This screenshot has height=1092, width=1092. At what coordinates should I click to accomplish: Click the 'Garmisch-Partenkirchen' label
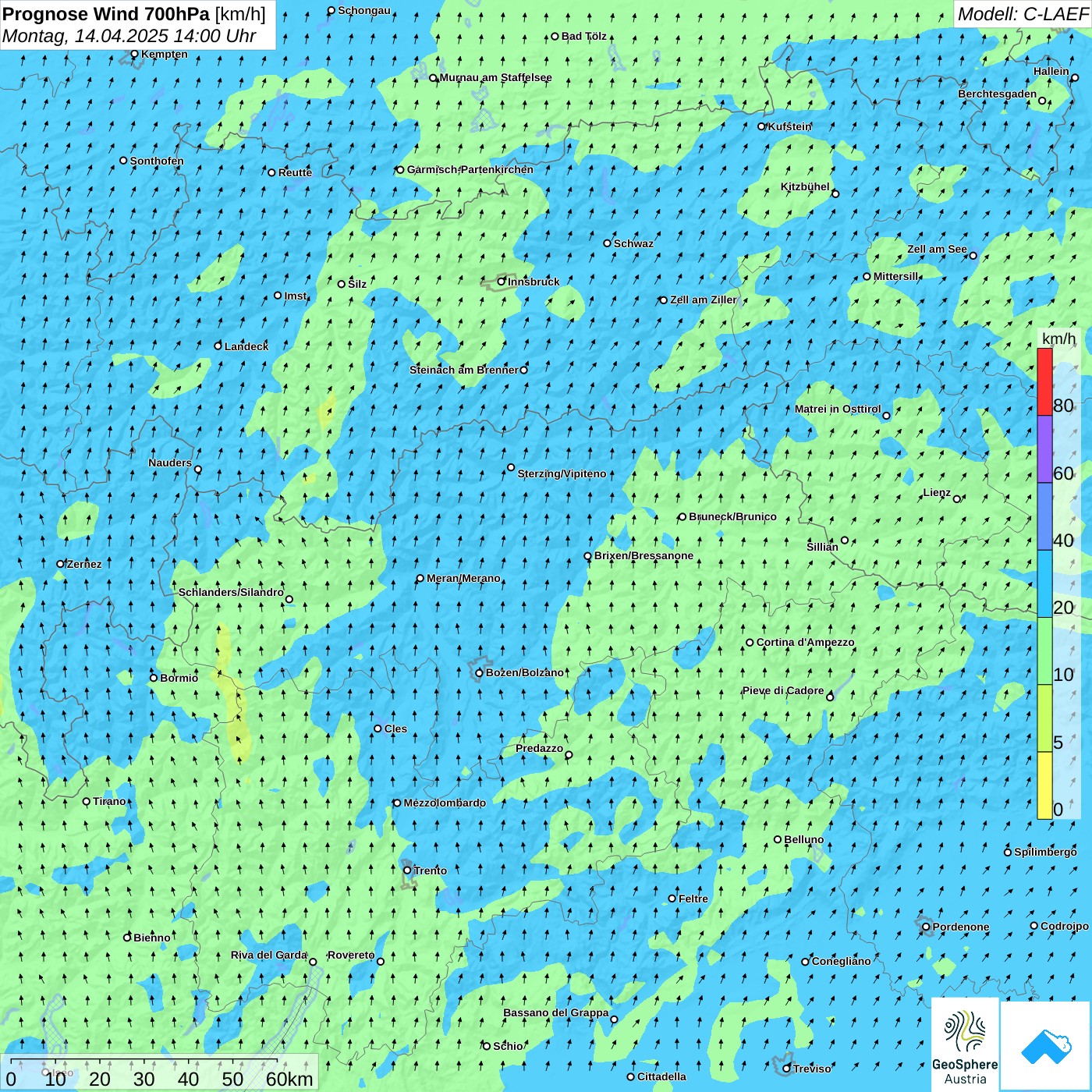tap(470, 169)
